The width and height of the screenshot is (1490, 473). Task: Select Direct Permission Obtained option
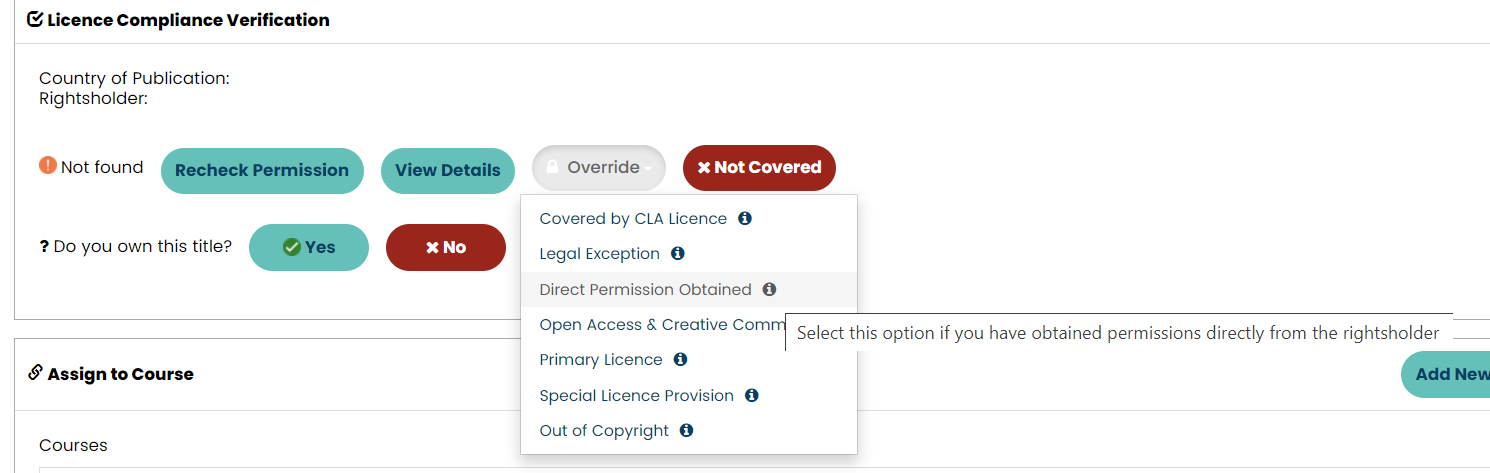645,290
